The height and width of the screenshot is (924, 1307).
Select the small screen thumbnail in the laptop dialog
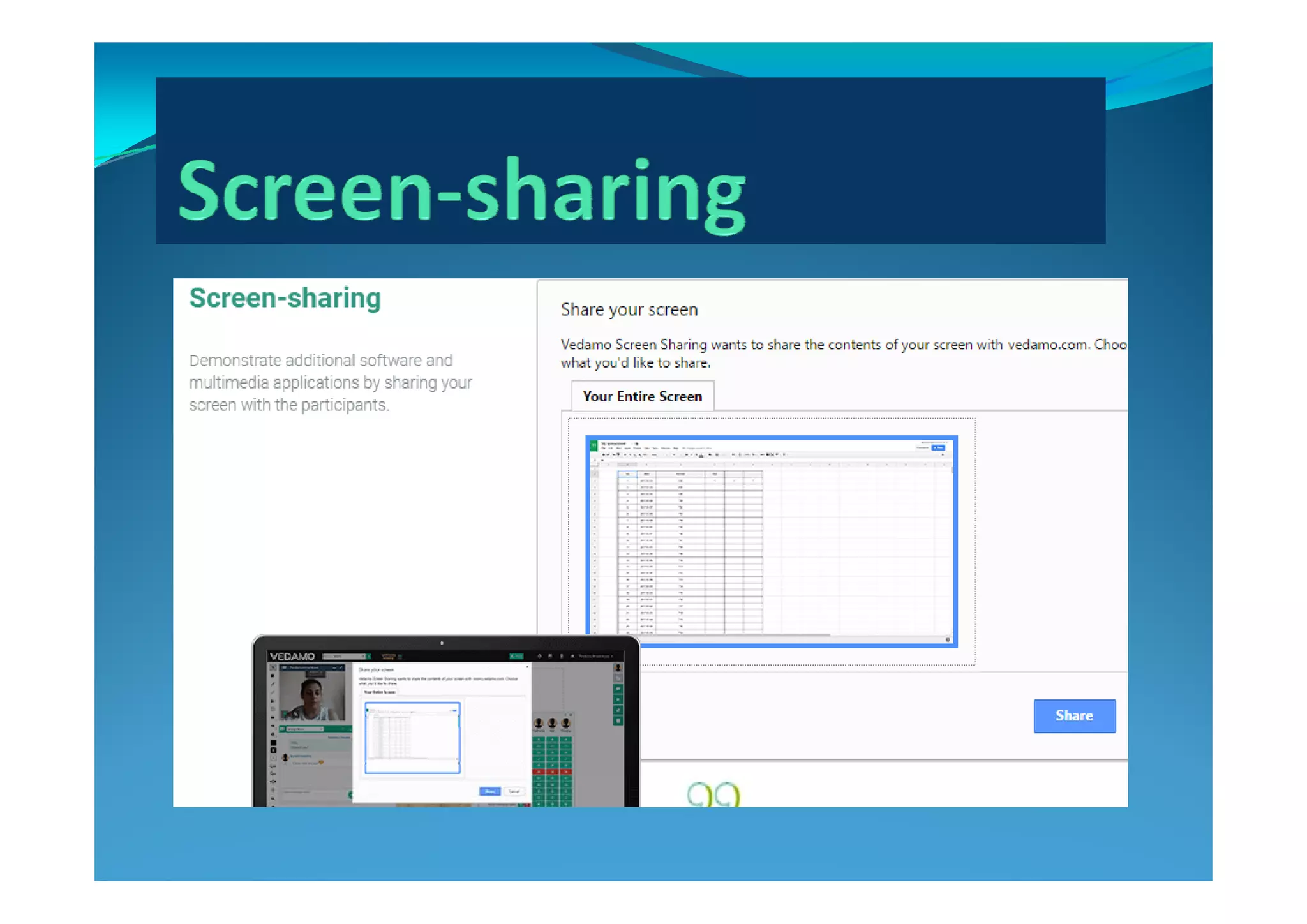click(412, 738)
